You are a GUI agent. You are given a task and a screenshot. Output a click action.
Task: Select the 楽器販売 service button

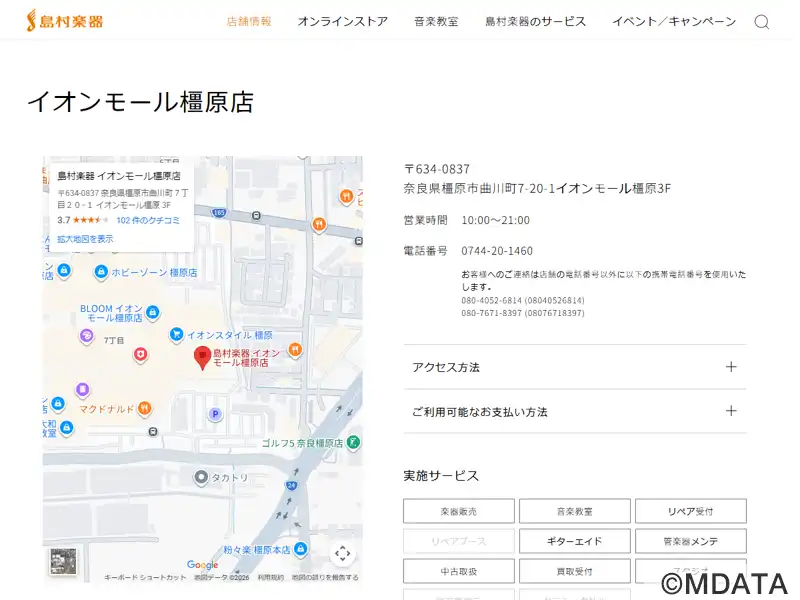point(458,511)
